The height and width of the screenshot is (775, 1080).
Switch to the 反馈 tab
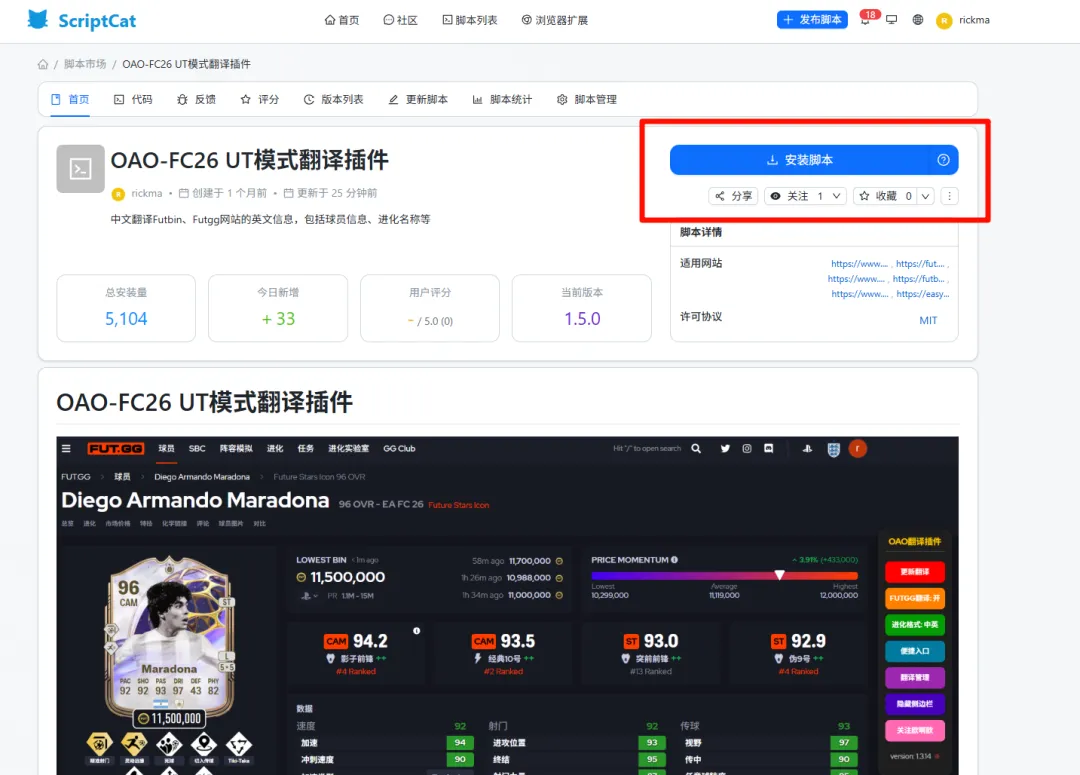196,99
